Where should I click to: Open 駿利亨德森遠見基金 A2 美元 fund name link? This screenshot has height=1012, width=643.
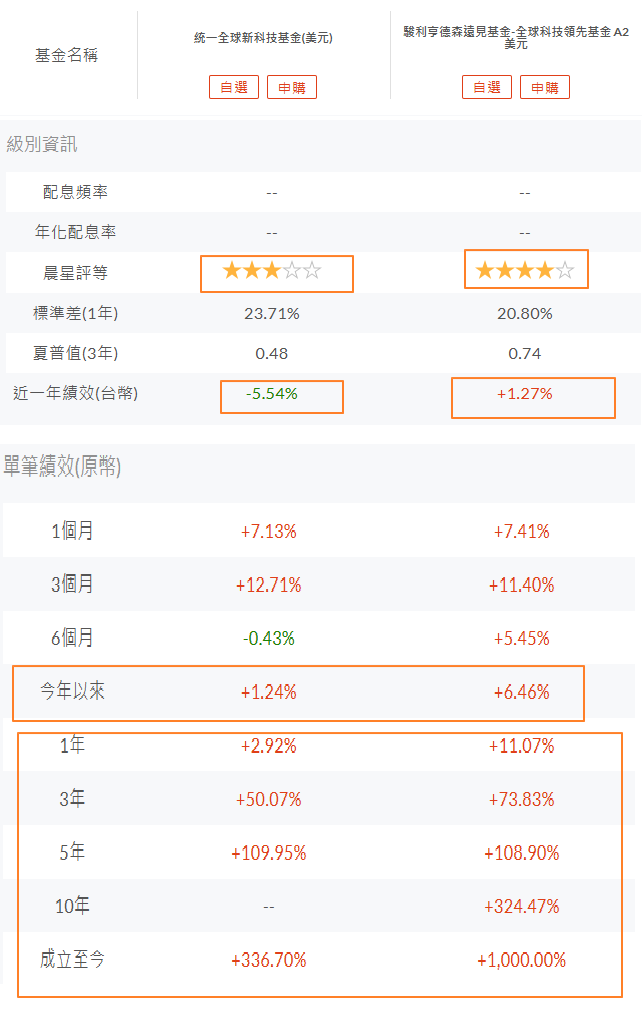[516, 37]
